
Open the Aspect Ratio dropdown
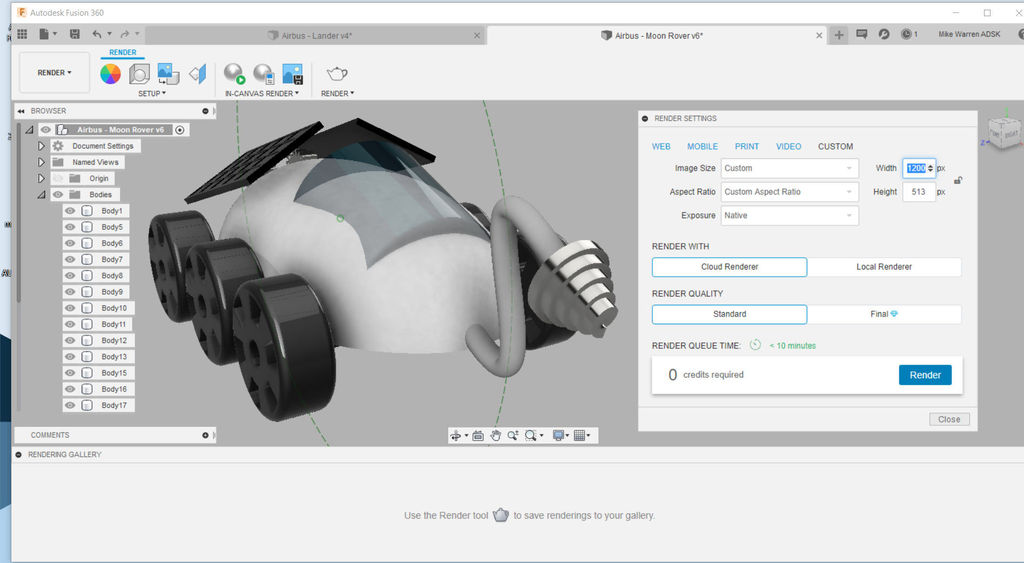pyautogui.click(x=790, y=192)
